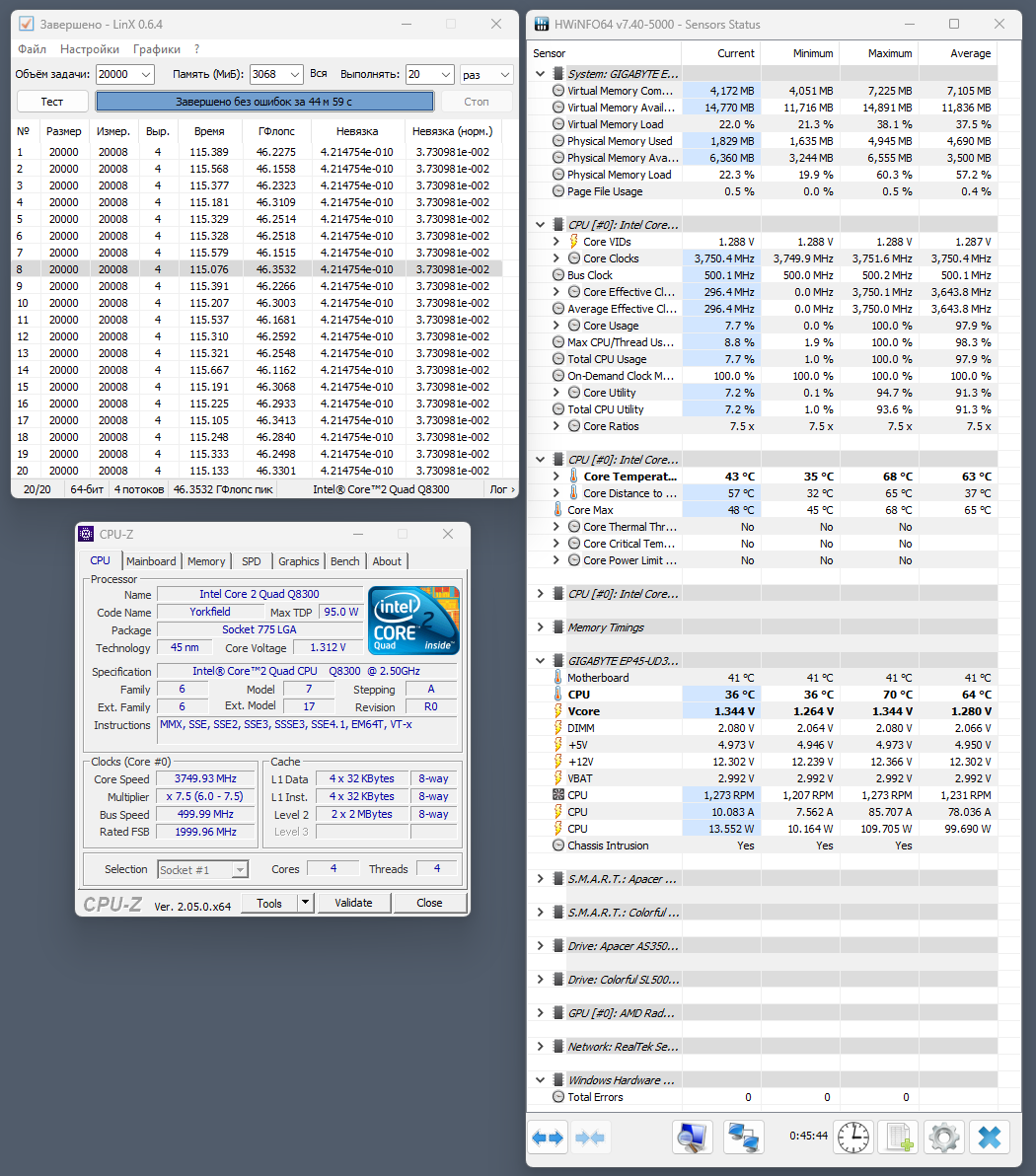1036x1176 pixels.
Task: Click HWiNFO collapse sensors arrows icon
Action: tap(590, 1137)
